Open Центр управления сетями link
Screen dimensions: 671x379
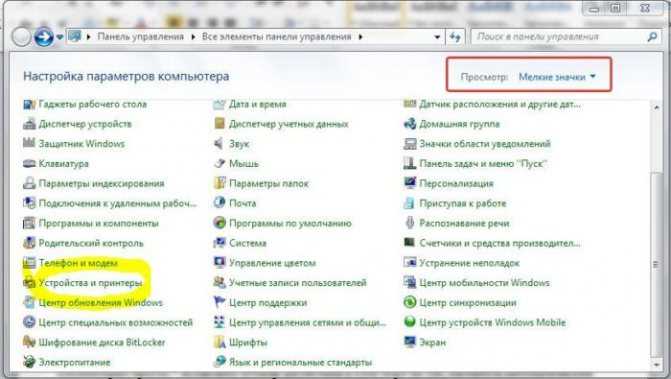(x=307, y=323)
